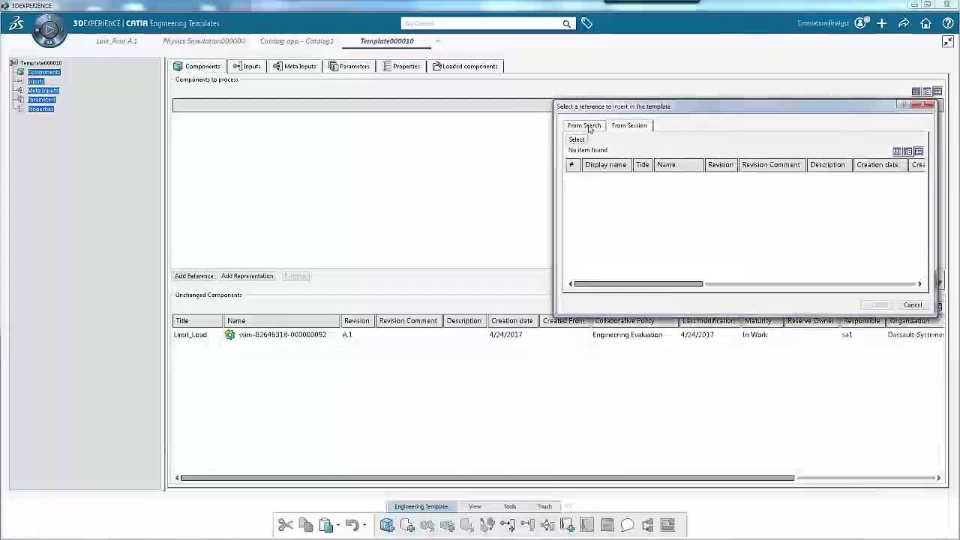
Task: Click the Add Representation button
Action: tap(247, 276)
